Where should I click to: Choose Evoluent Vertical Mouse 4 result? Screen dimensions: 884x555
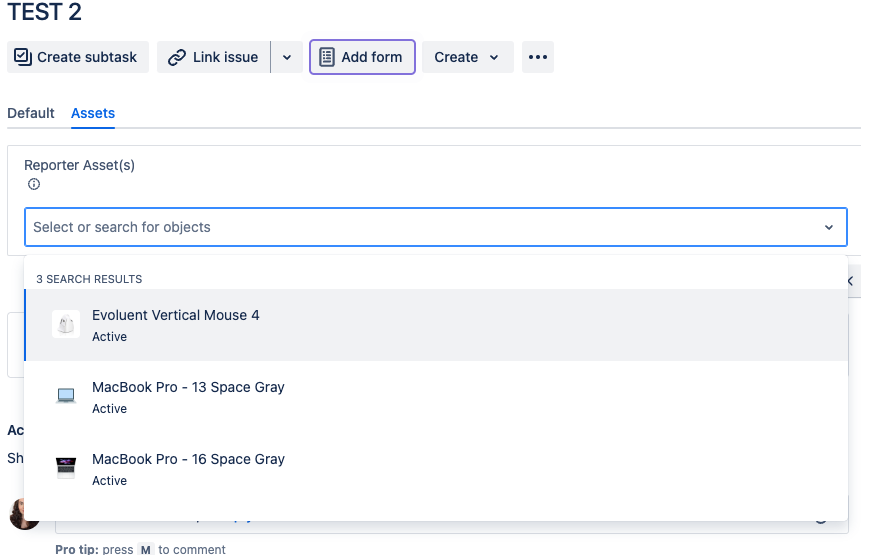(436, 325)
